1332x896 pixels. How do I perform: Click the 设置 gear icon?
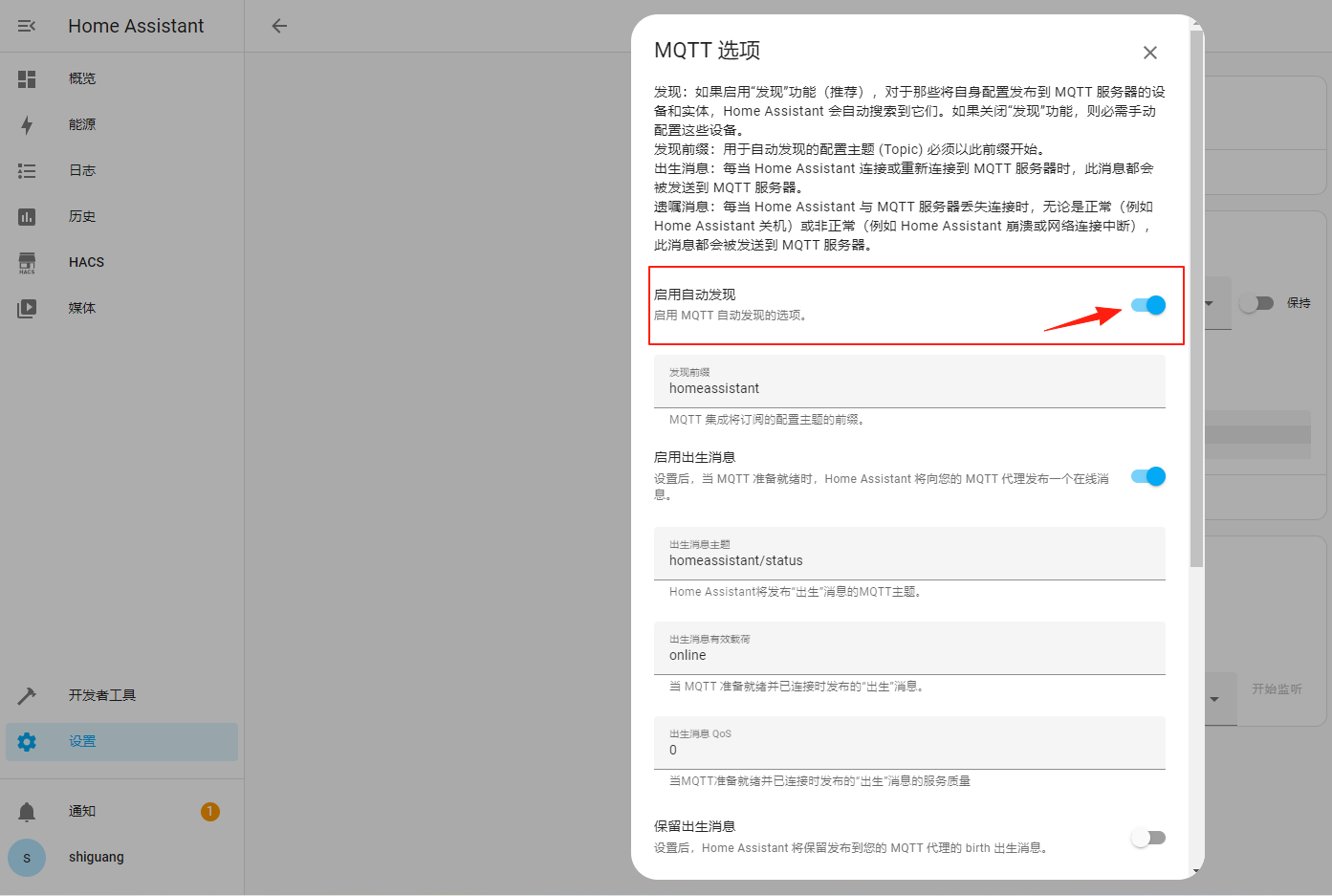click(27, 741)
